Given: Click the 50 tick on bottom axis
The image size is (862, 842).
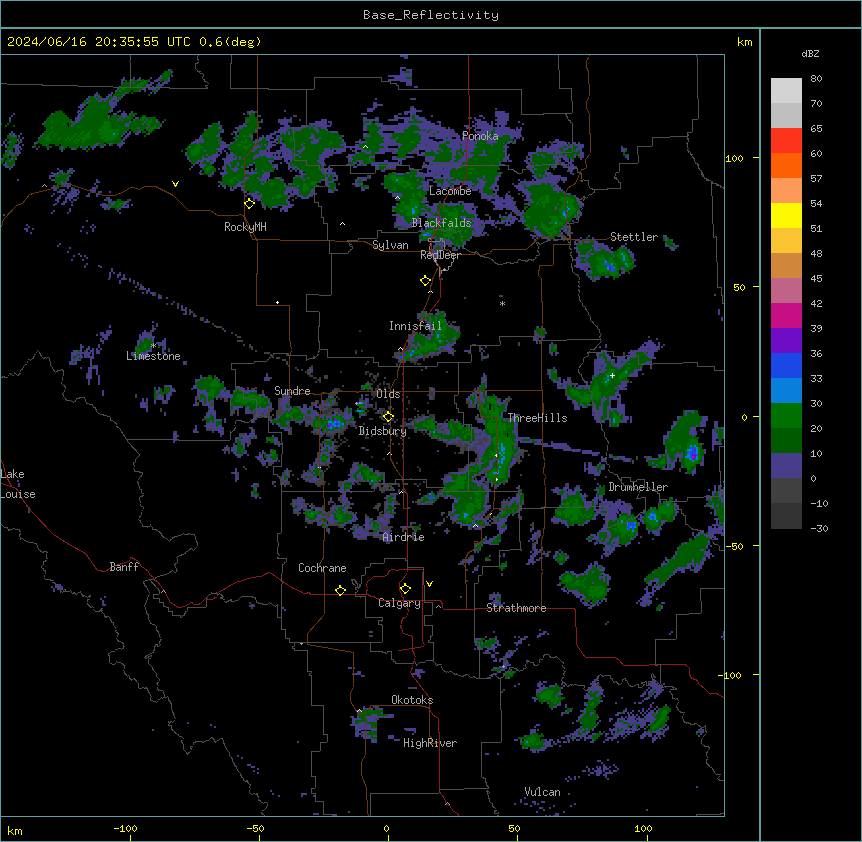Looking at the screenshot, I should coord(514,828).
